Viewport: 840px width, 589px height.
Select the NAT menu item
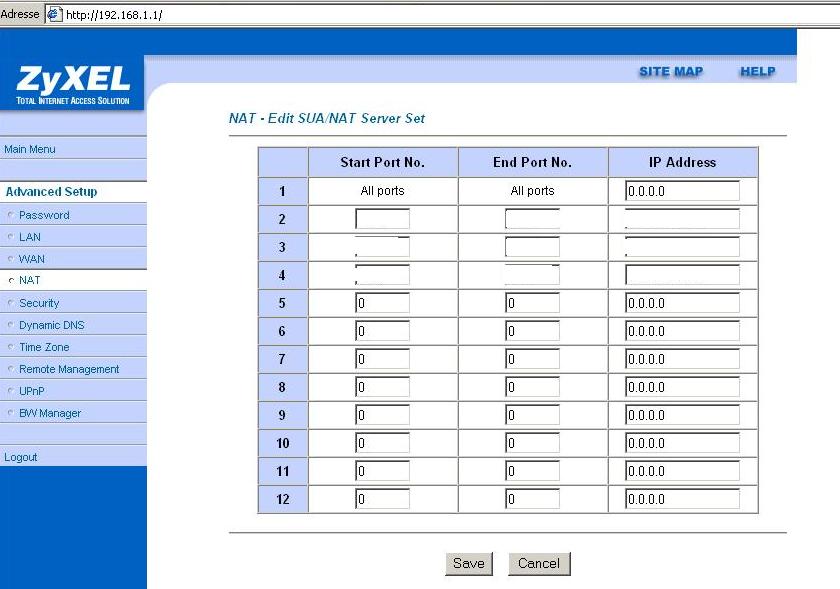coord(29,281)
